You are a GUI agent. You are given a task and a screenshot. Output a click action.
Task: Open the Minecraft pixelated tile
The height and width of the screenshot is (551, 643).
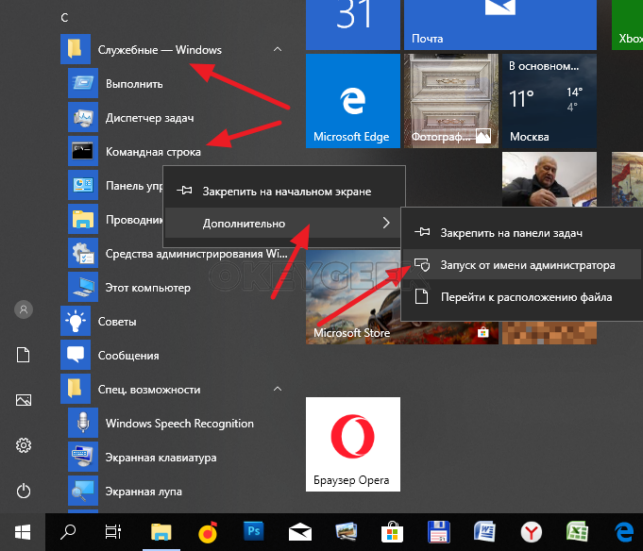[549, 333]
